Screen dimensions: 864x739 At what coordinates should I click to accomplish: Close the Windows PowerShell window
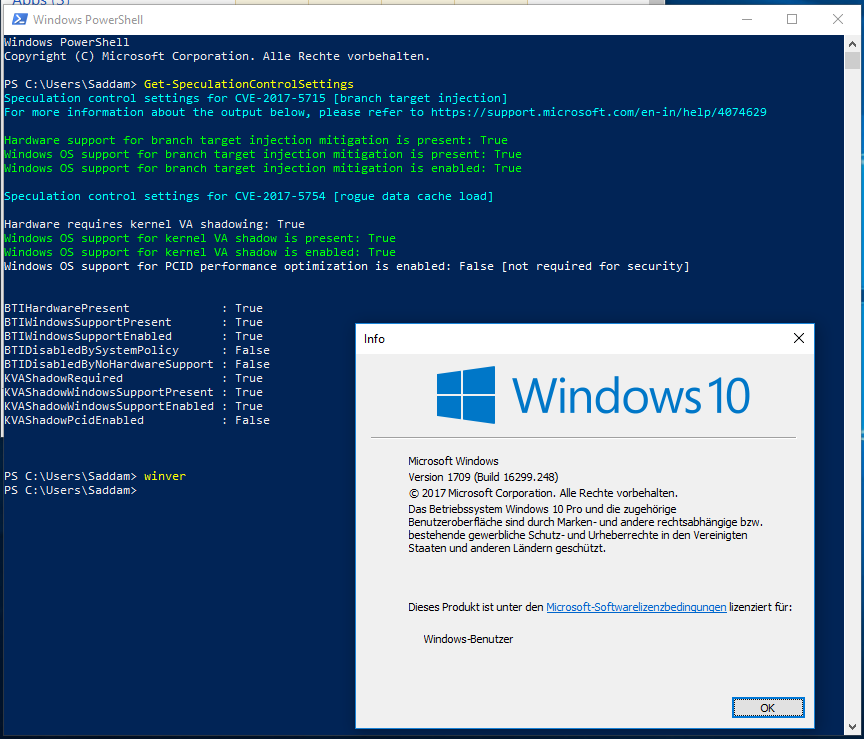pos(838,19)
